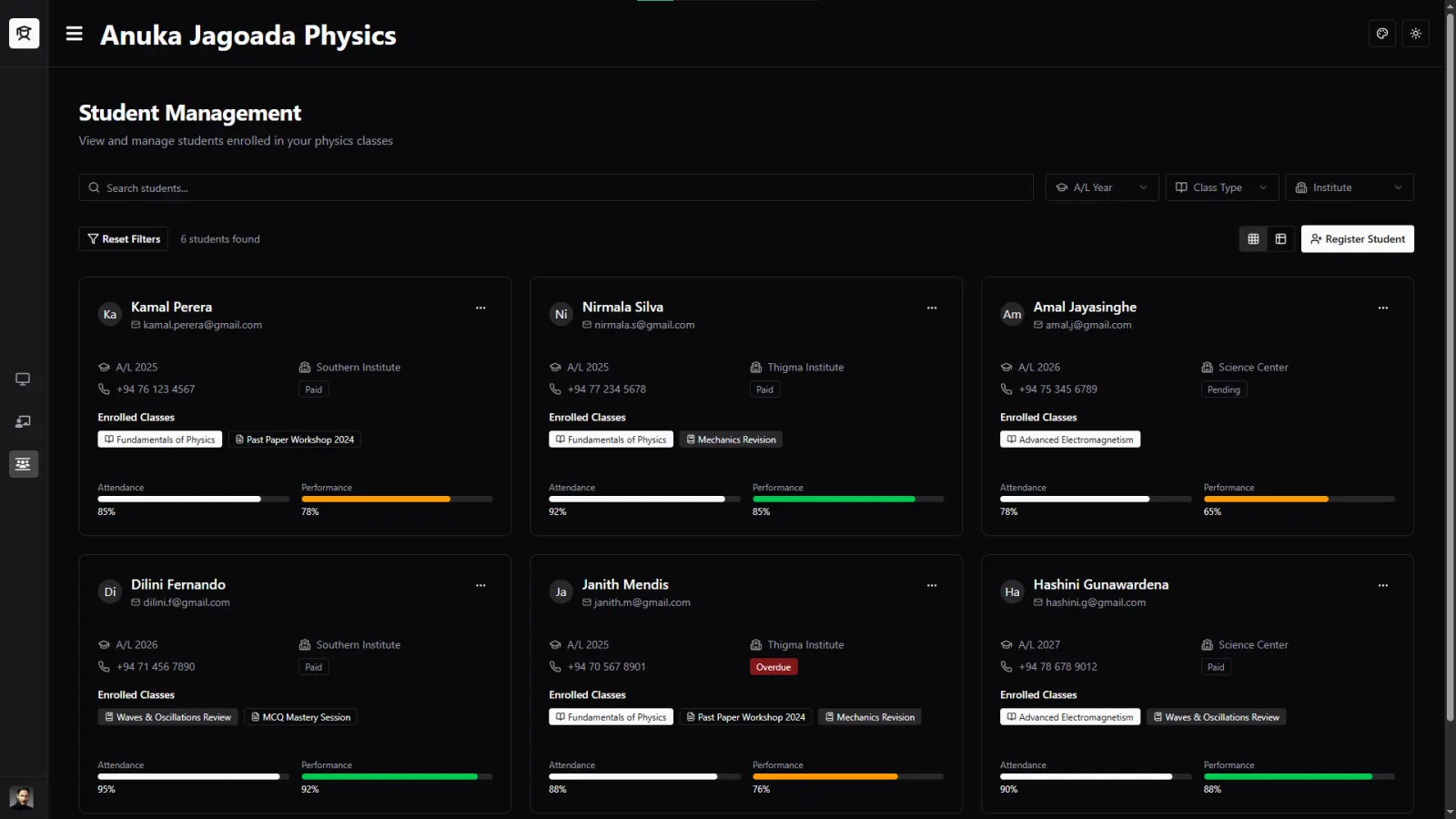Click Hashini Gunawardena avatar initials
1456x819 pixels.
click(1012, 592)
